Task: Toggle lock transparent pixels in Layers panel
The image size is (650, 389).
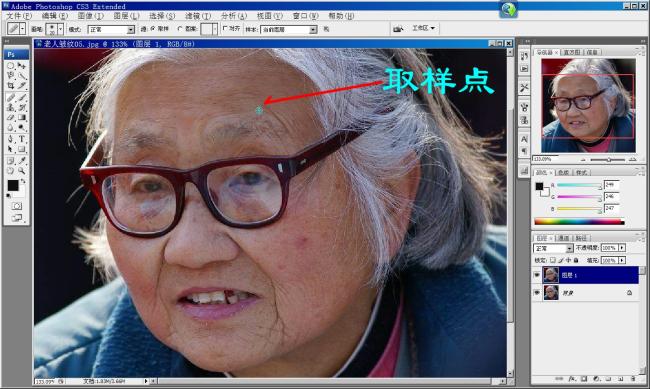Action: coord(552,260)
